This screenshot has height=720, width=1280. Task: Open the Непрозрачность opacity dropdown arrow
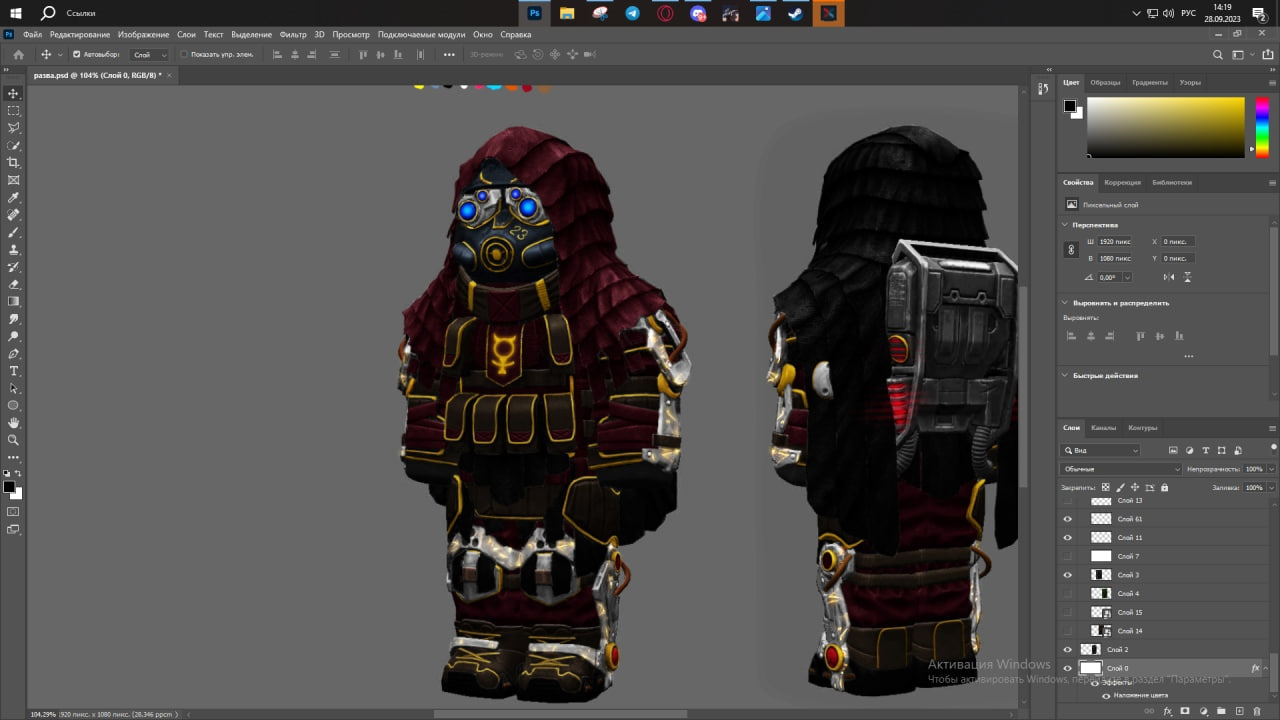point(1271,469)
